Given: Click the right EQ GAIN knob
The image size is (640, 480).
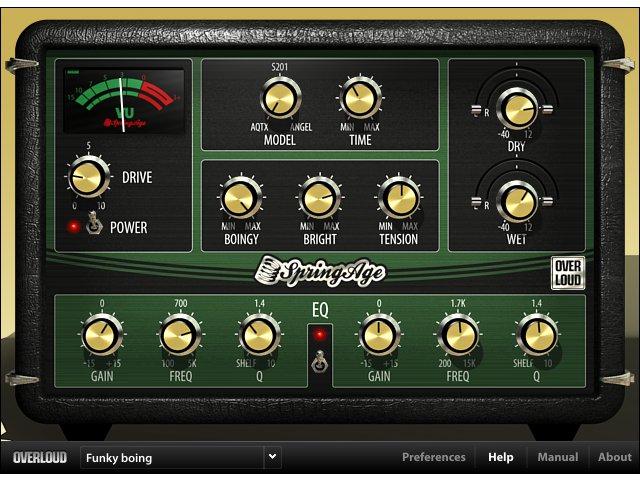Looking at the screenshot, I should point(379,335).
